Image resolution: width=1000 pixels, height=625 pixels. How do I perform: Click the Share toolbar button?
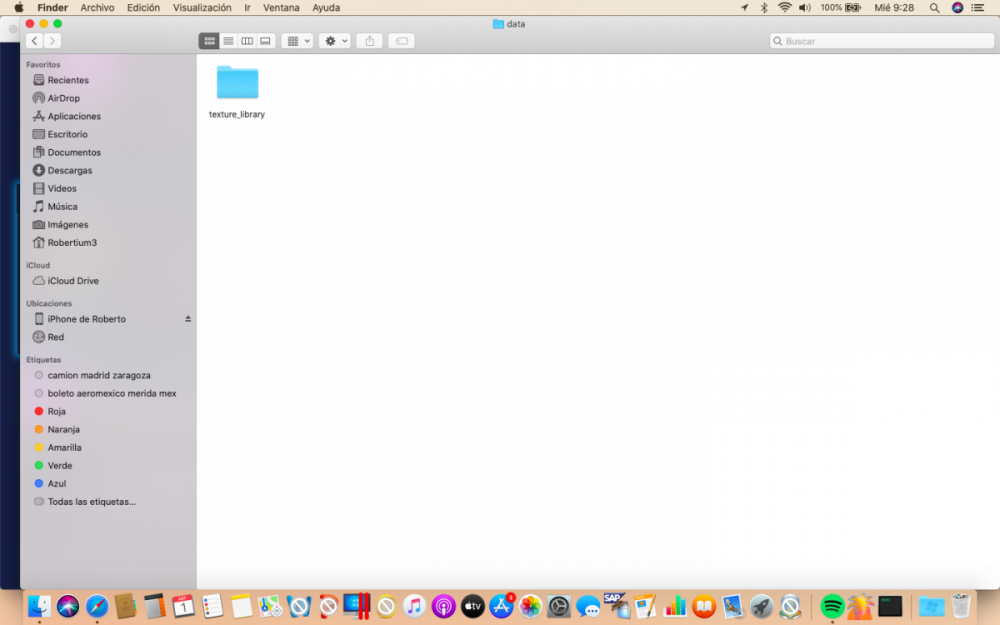coord(369,41)
